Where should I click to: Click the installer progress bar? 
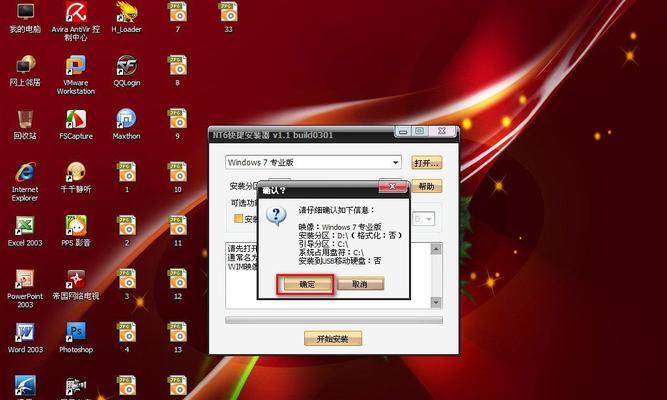[x=334, y=320]
